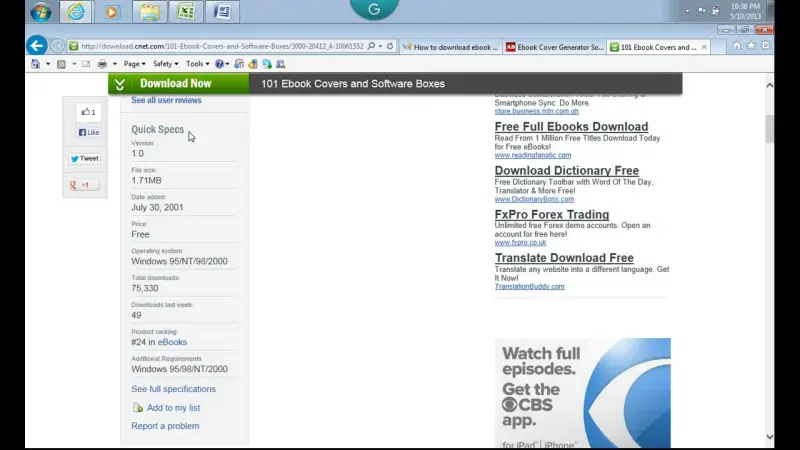The width and height of the screenshot is (800, 450).
Task: Close the 101 Ebook Covers tab
Action: (x=704, y=47)
